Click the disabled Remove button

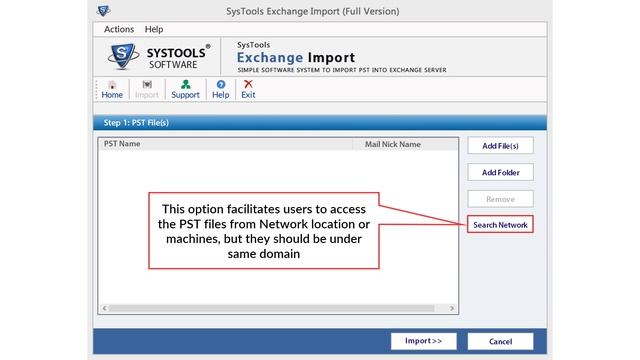coord(500,199)
